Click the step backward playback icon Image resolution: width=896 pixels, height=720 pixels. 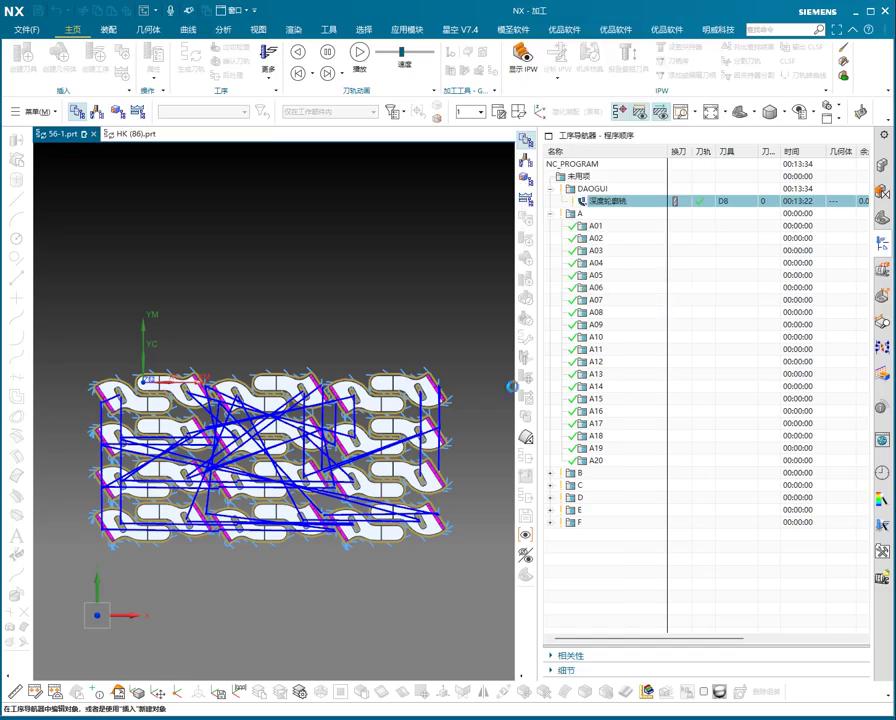pyautogui.click(x=298, y=73)
